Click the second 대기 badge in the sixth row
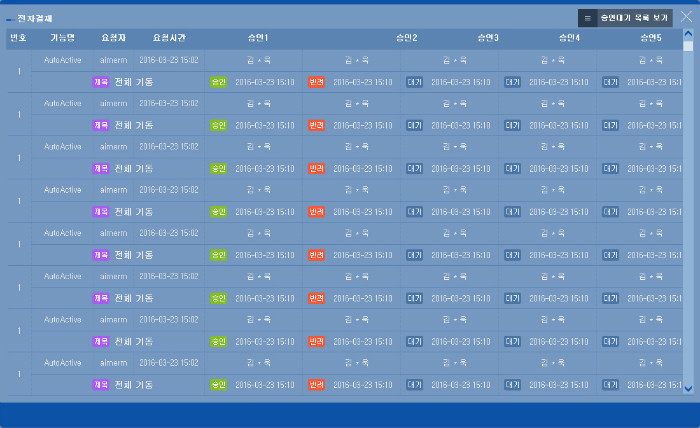 click(512, 299)
